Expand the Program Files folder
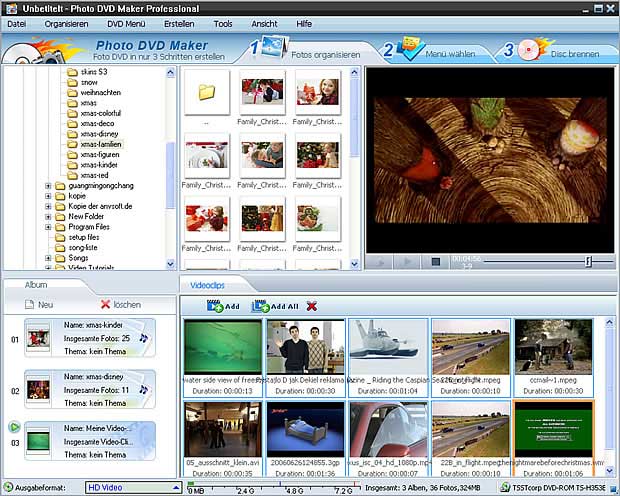Screen dimensions: 620x496 tap(48, 227)
